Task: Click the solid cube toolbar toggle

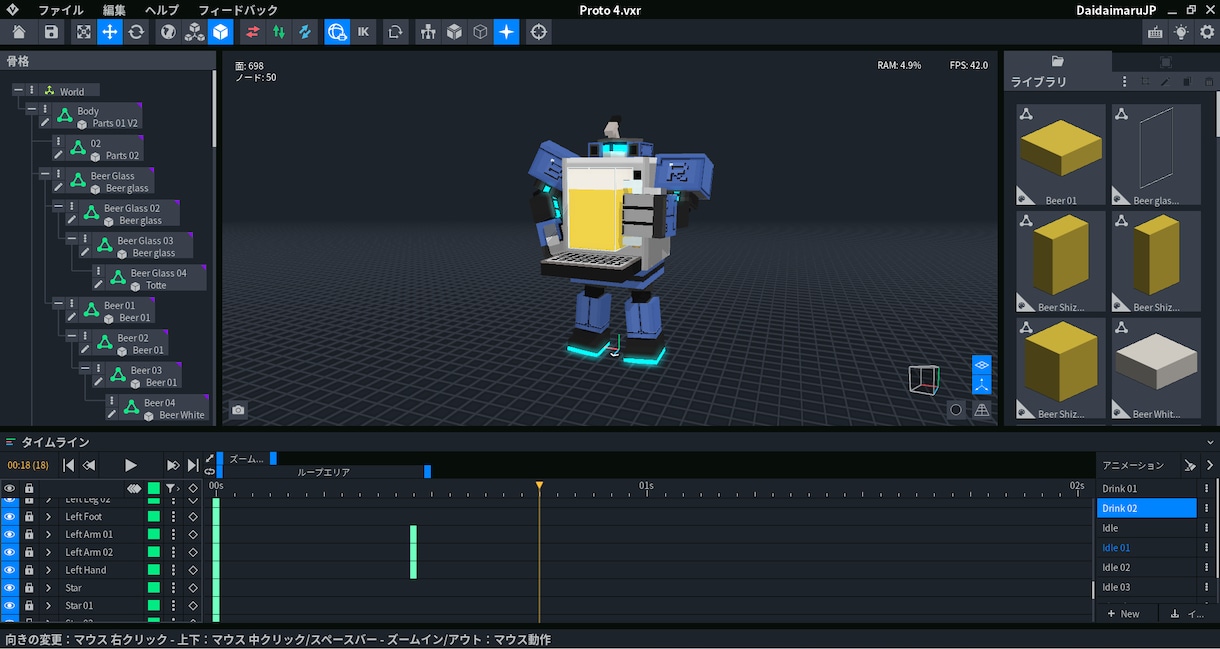Action: click(x=221, y=32)
